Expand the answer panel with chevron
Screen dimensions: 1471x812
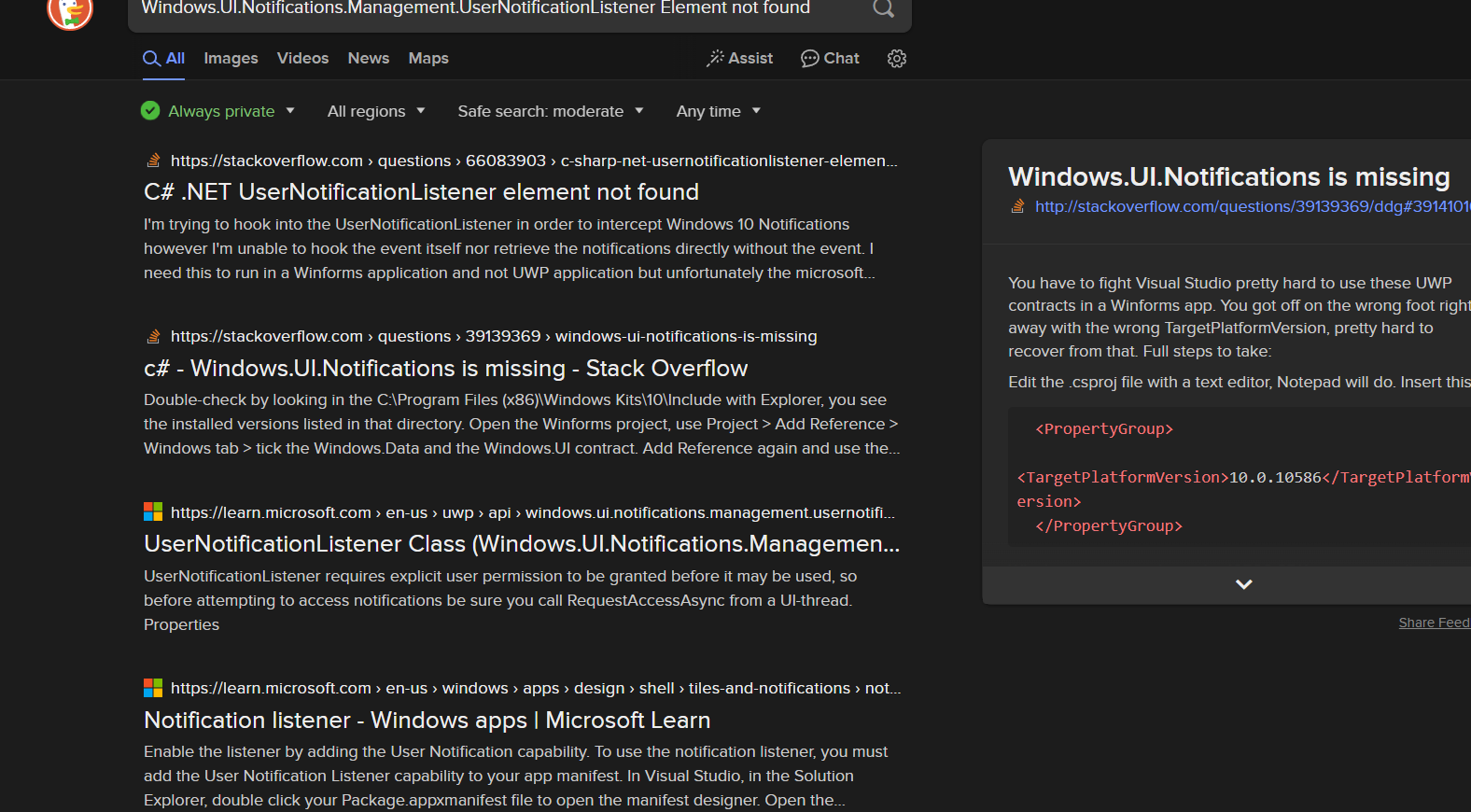pos(1243,584)
